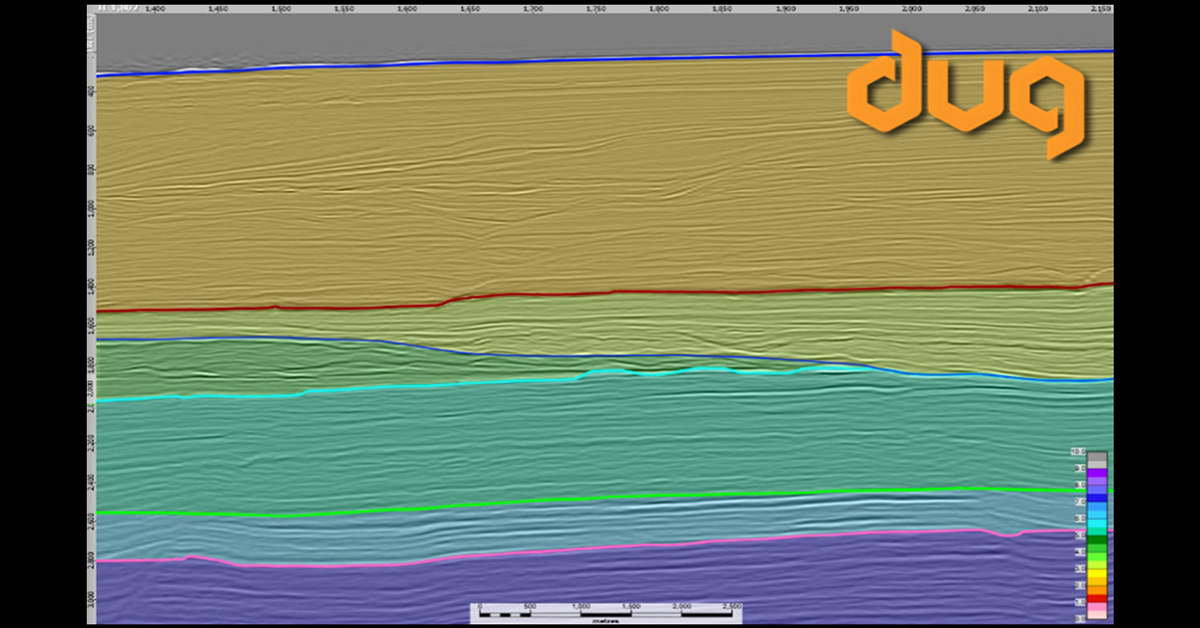Select the bright green horizon line

pos(600,498)
